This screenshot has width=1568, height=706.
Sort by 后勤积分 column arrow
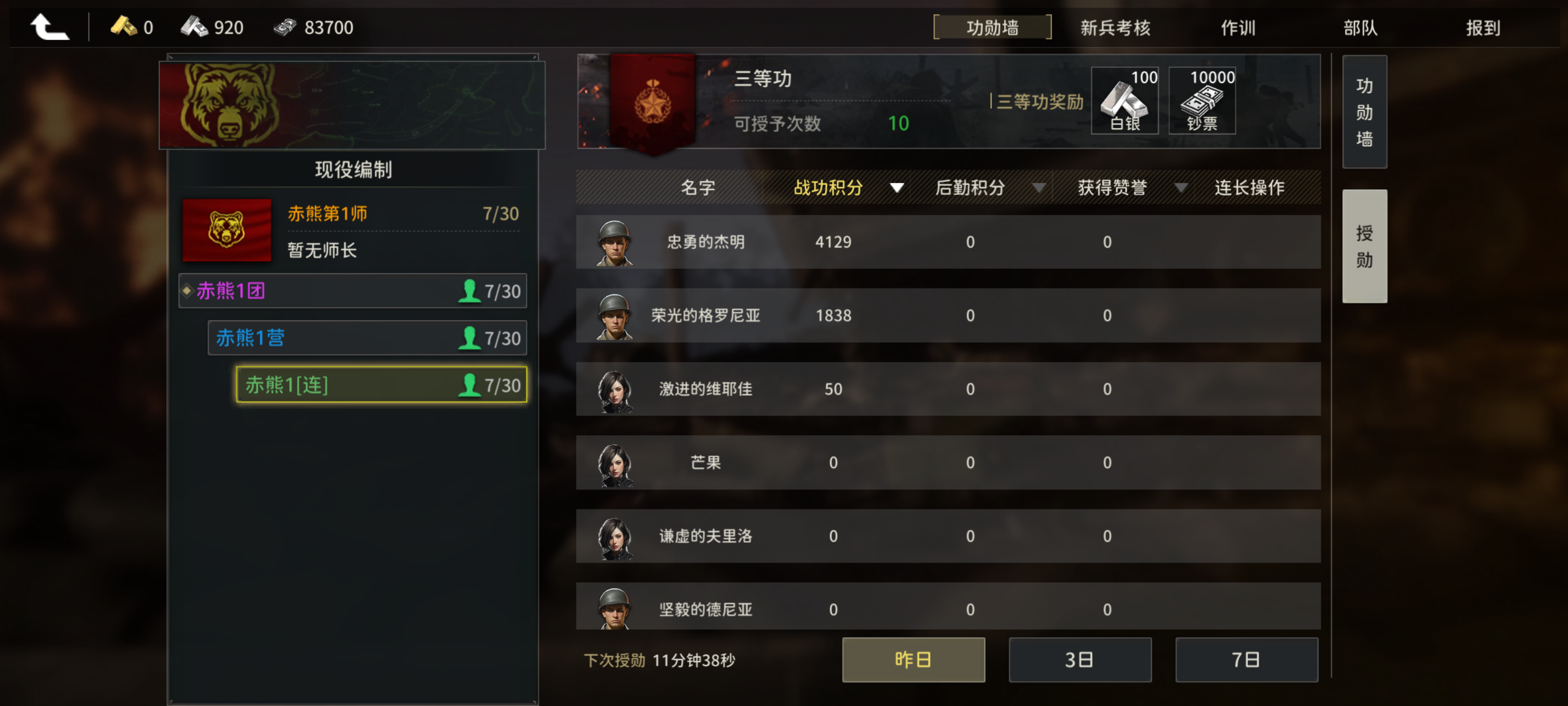(x=1038, y=188)
